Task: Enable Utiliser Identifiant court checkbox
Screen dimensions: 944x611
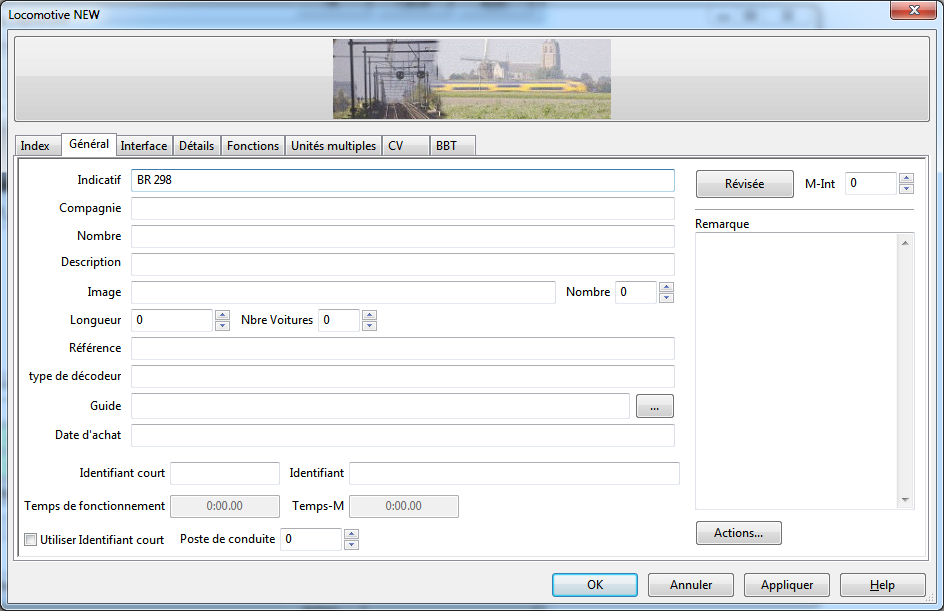Action: point(31,540)
